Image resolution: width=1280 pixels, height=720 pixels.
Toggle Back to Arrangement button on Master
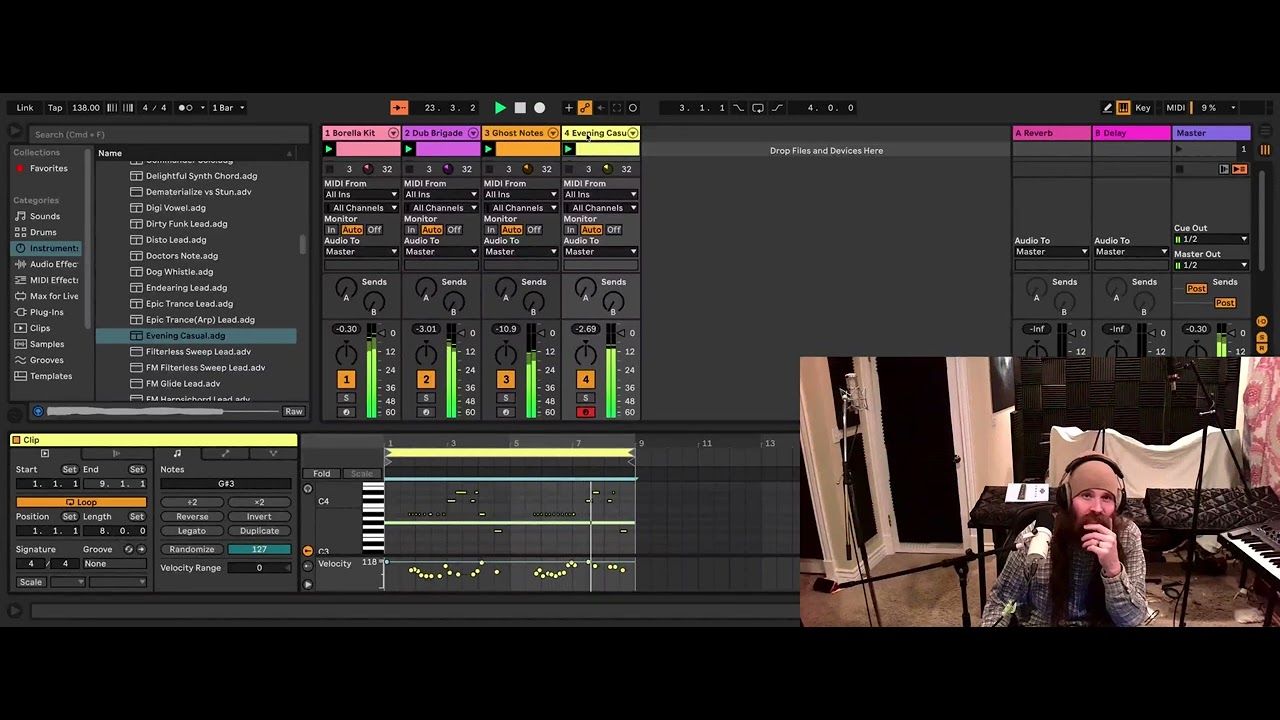(x=1240, y=169)
